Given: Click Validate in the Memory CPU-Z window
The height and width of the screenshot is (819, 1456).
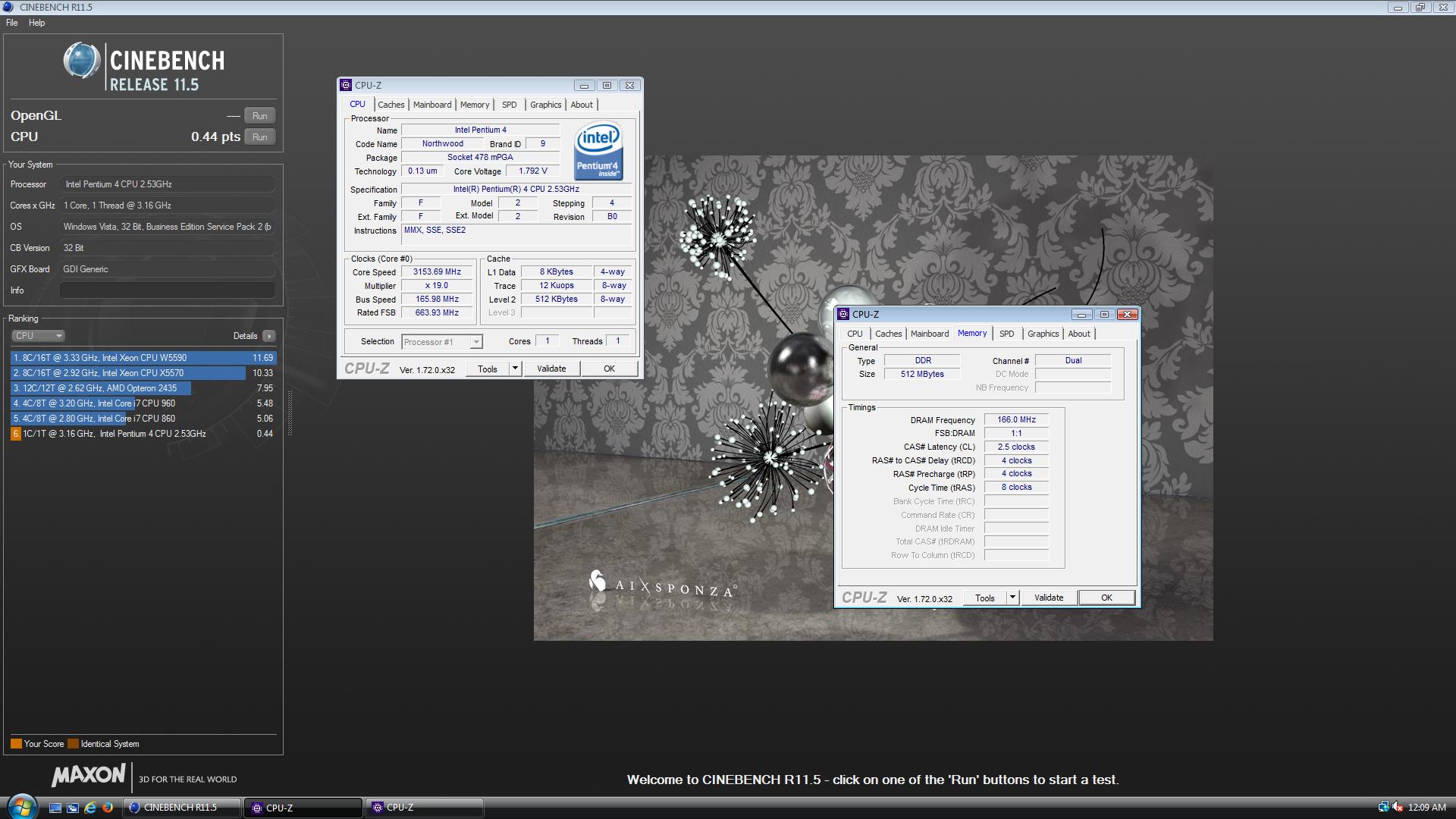Looking at the screenshot, I should (x=1049, y=598).
